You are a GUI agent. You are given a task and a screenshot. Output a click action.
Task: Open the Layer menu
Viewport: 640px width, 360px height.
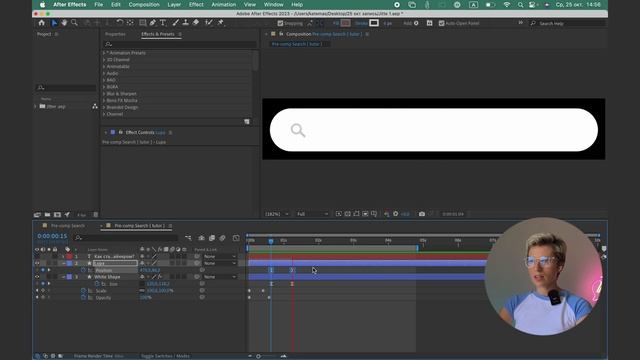tap(174, 4)
